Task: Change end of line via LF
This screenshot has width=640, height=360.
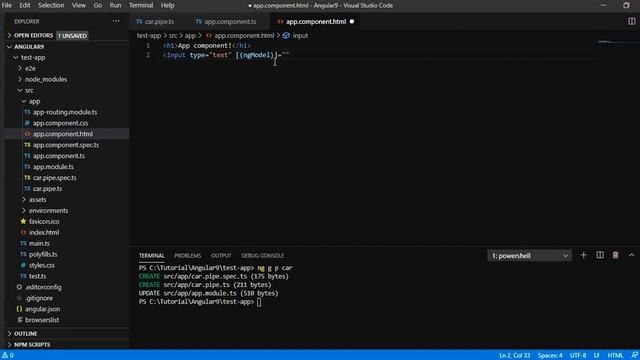Action: [597, 355]
